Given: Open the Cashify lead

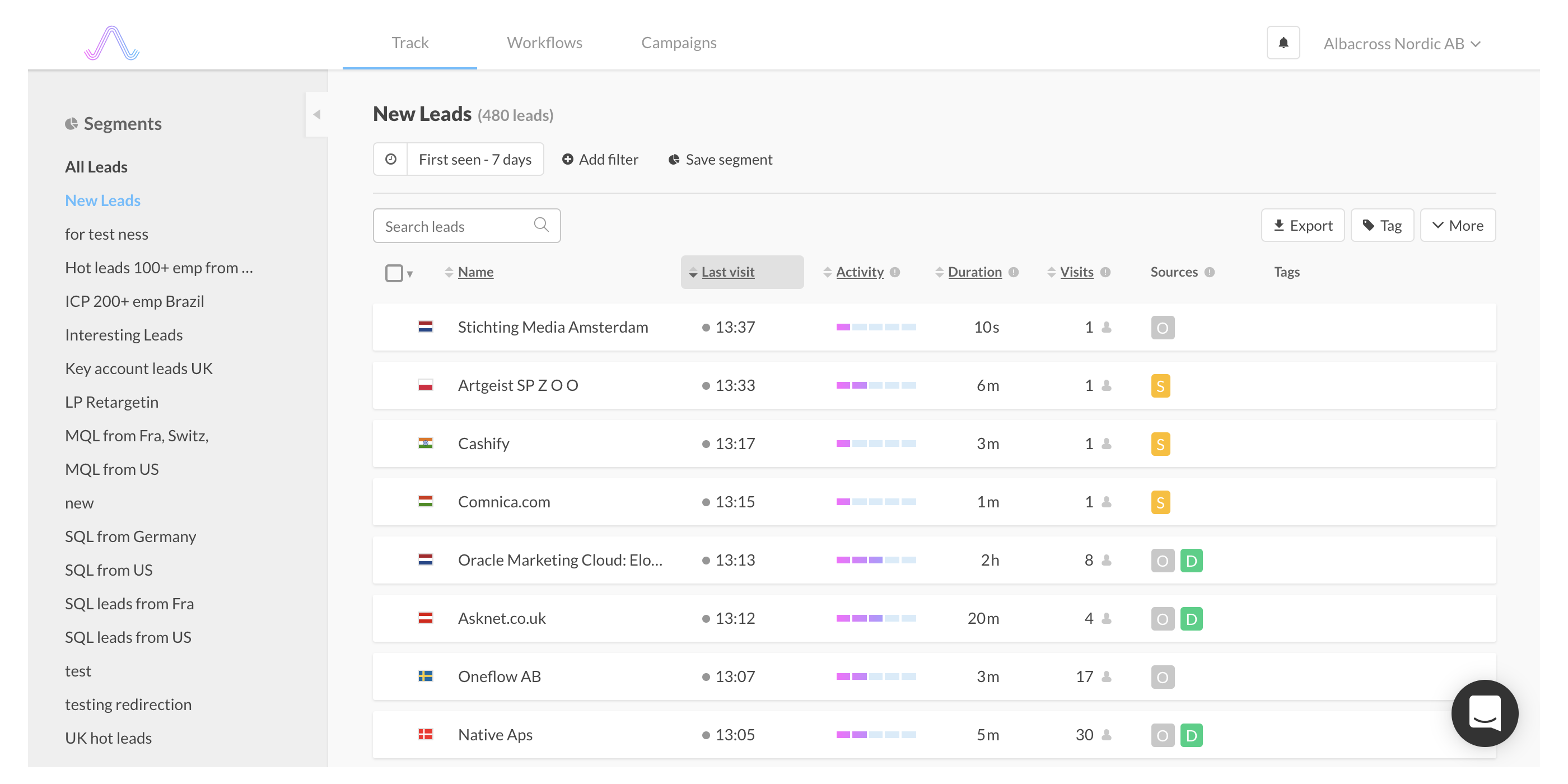Looking at the screenshot, I should click(x=483, y=443).
